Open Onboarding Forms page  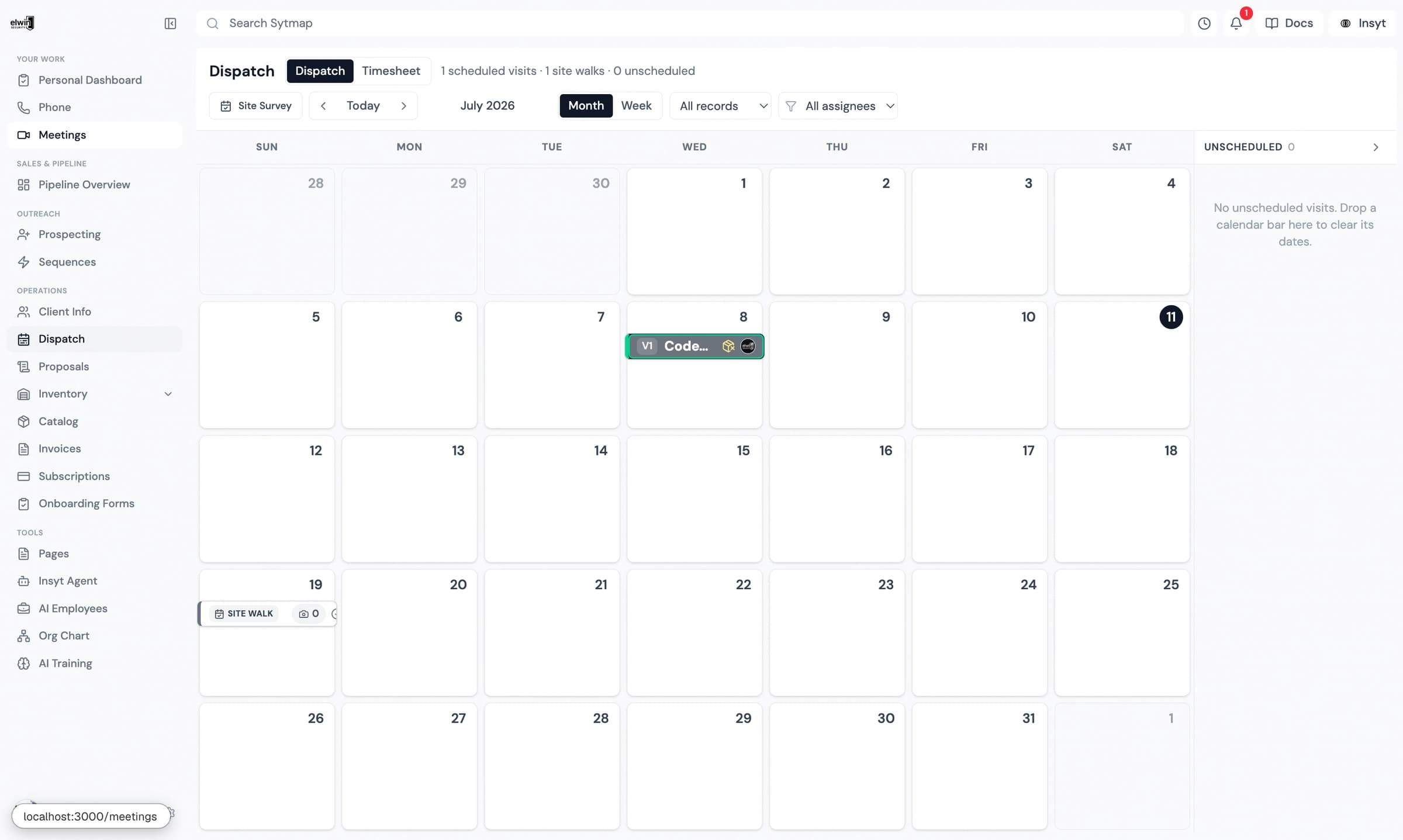coord(95,504)
